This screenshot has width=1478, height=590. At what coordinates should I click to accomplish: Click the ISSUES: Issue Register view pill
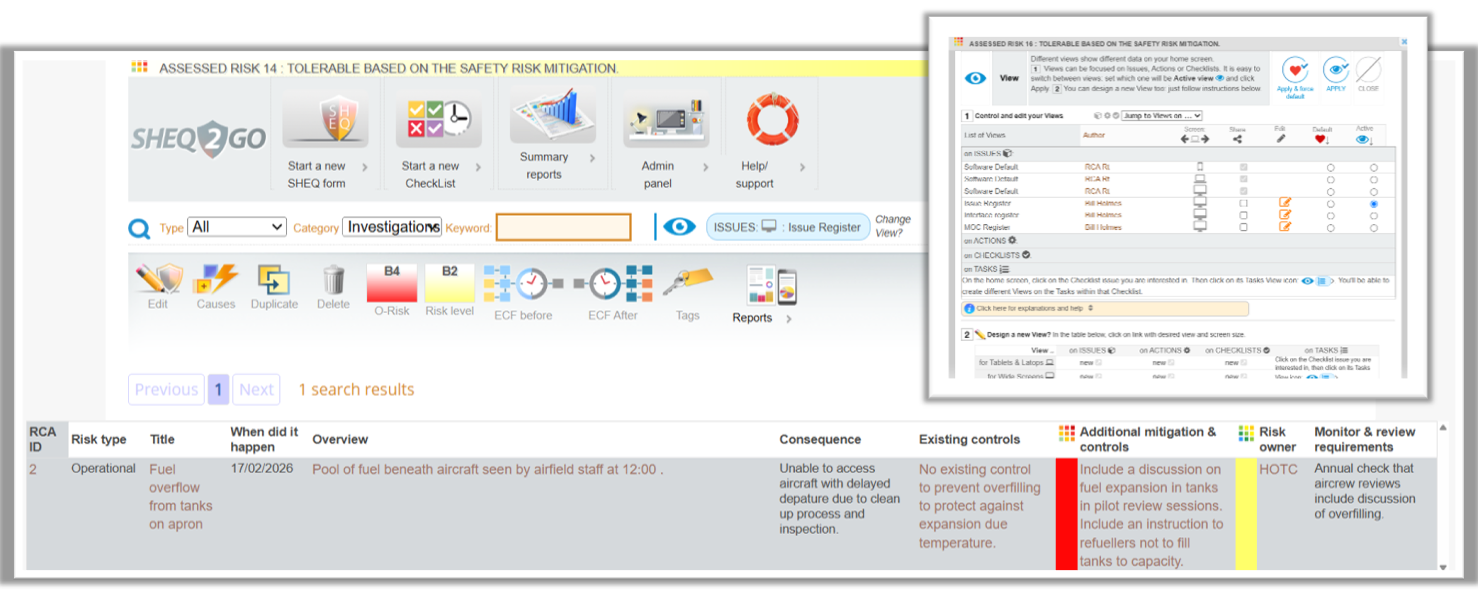click(786, 227)
